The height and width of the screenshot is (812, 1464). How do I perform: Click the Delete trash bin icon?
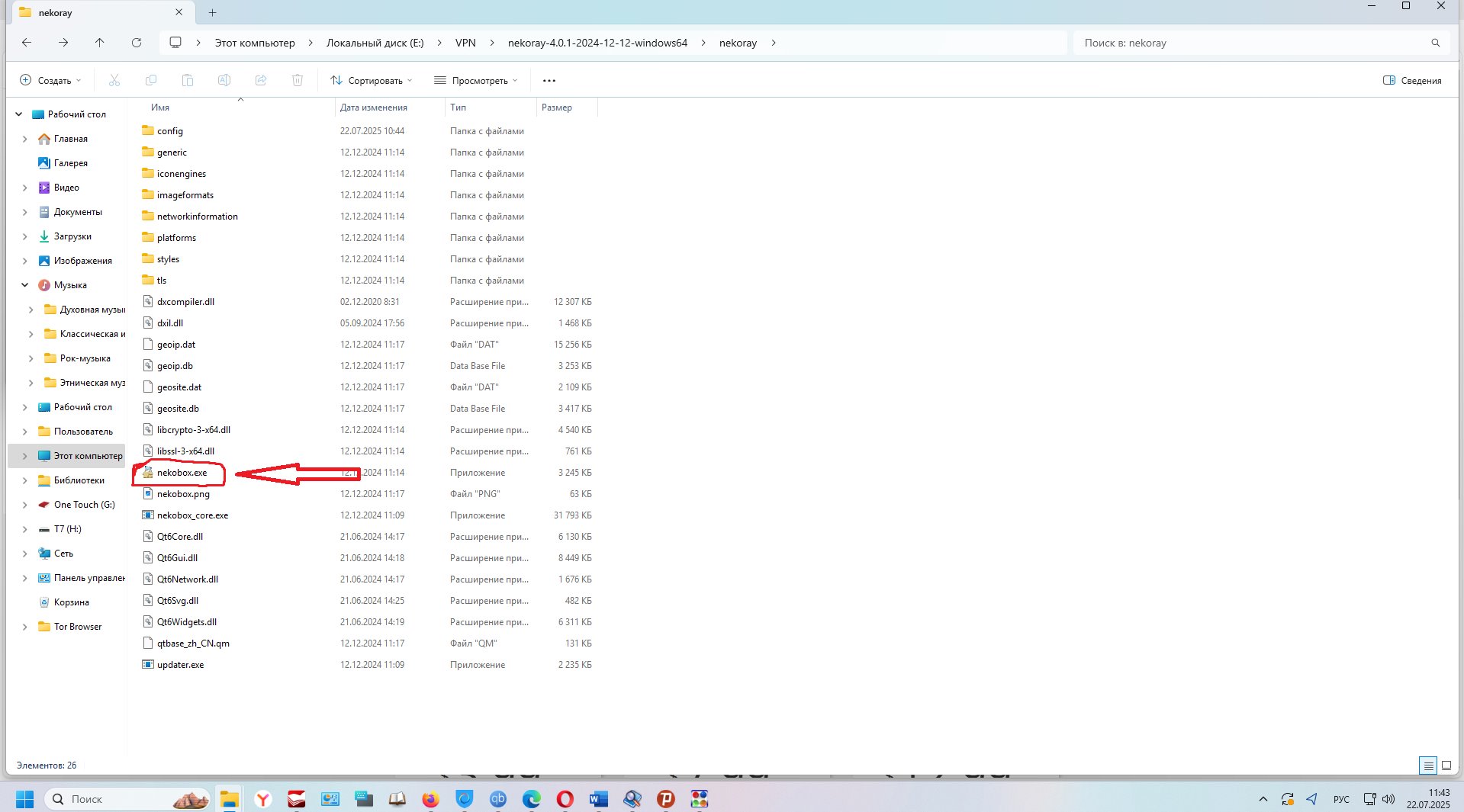point(298,80)
